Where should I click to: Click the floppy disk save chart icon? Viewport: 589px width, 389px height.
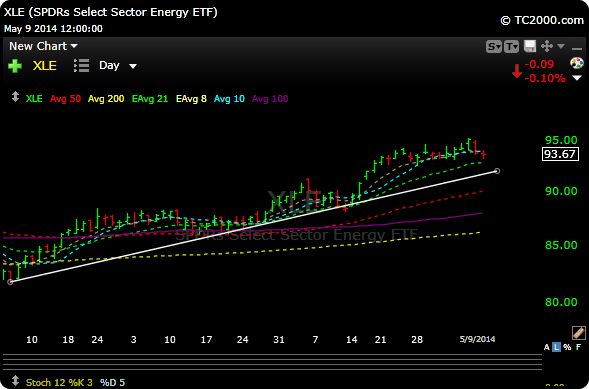(530, 47)
